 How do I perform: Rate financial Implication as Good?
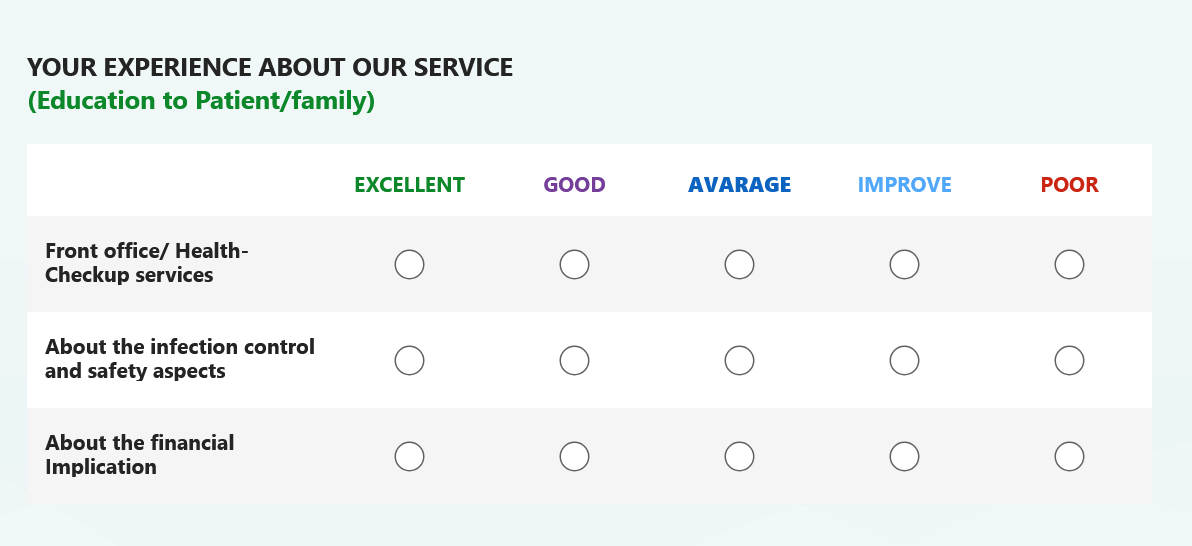click(x=574, y=456)
